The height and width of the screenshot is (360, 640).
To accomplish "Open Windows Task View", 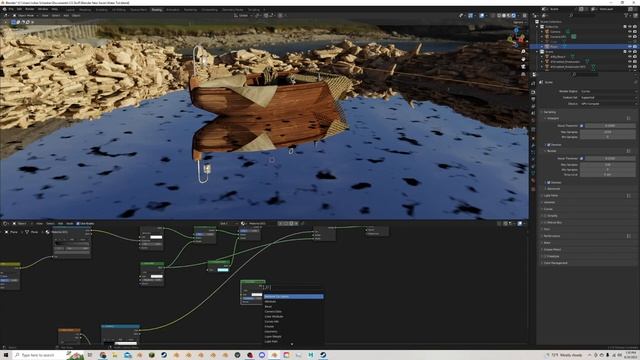I will pyautogui.click(x=90, y=355).
